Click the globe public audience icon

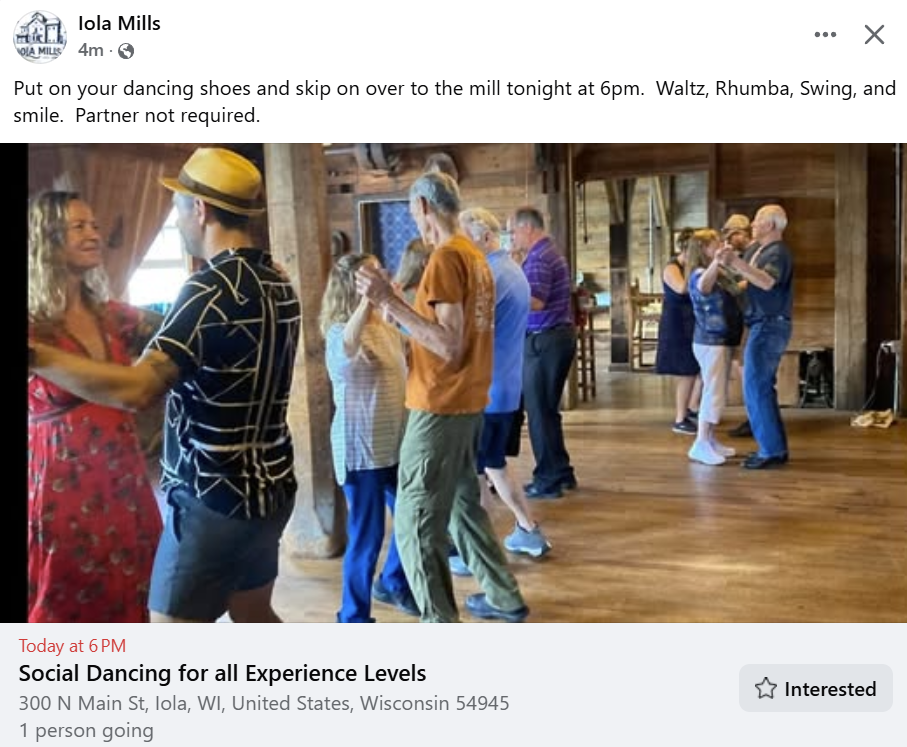tap(125, 50)
